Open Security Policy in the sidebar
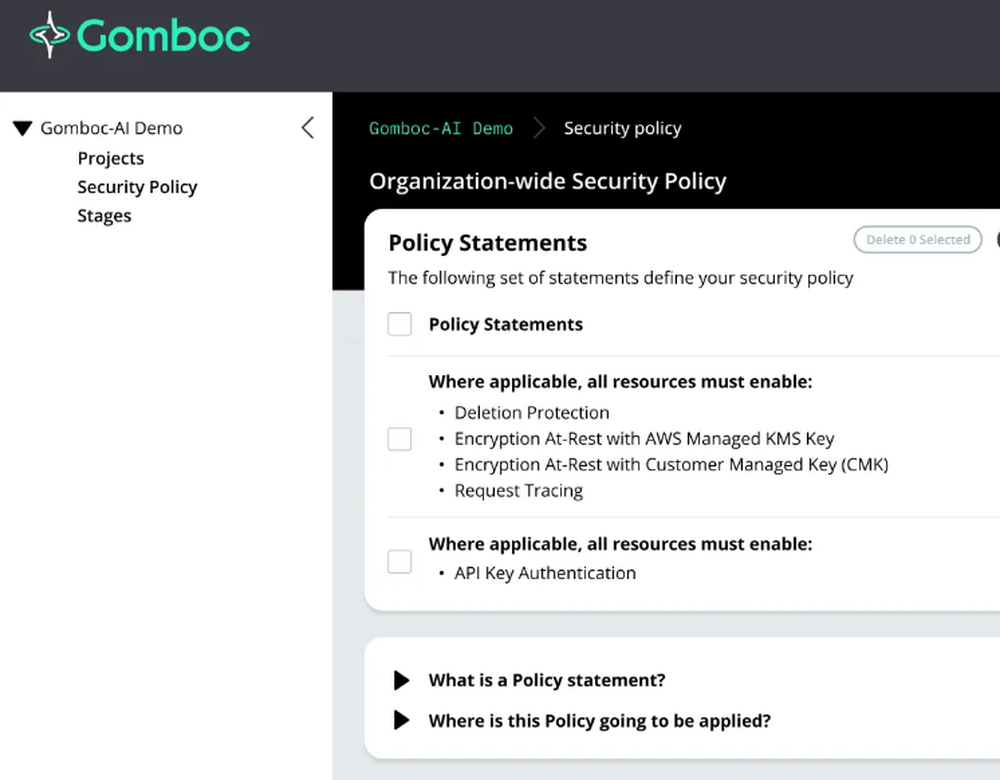This screenshot has height=780, width=1000. (137, 187)
